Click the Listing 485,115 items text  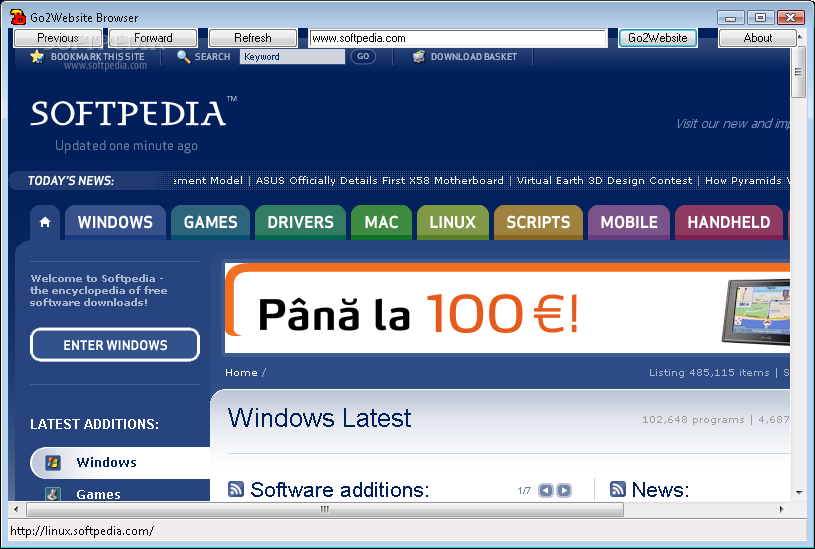point(709,372)
